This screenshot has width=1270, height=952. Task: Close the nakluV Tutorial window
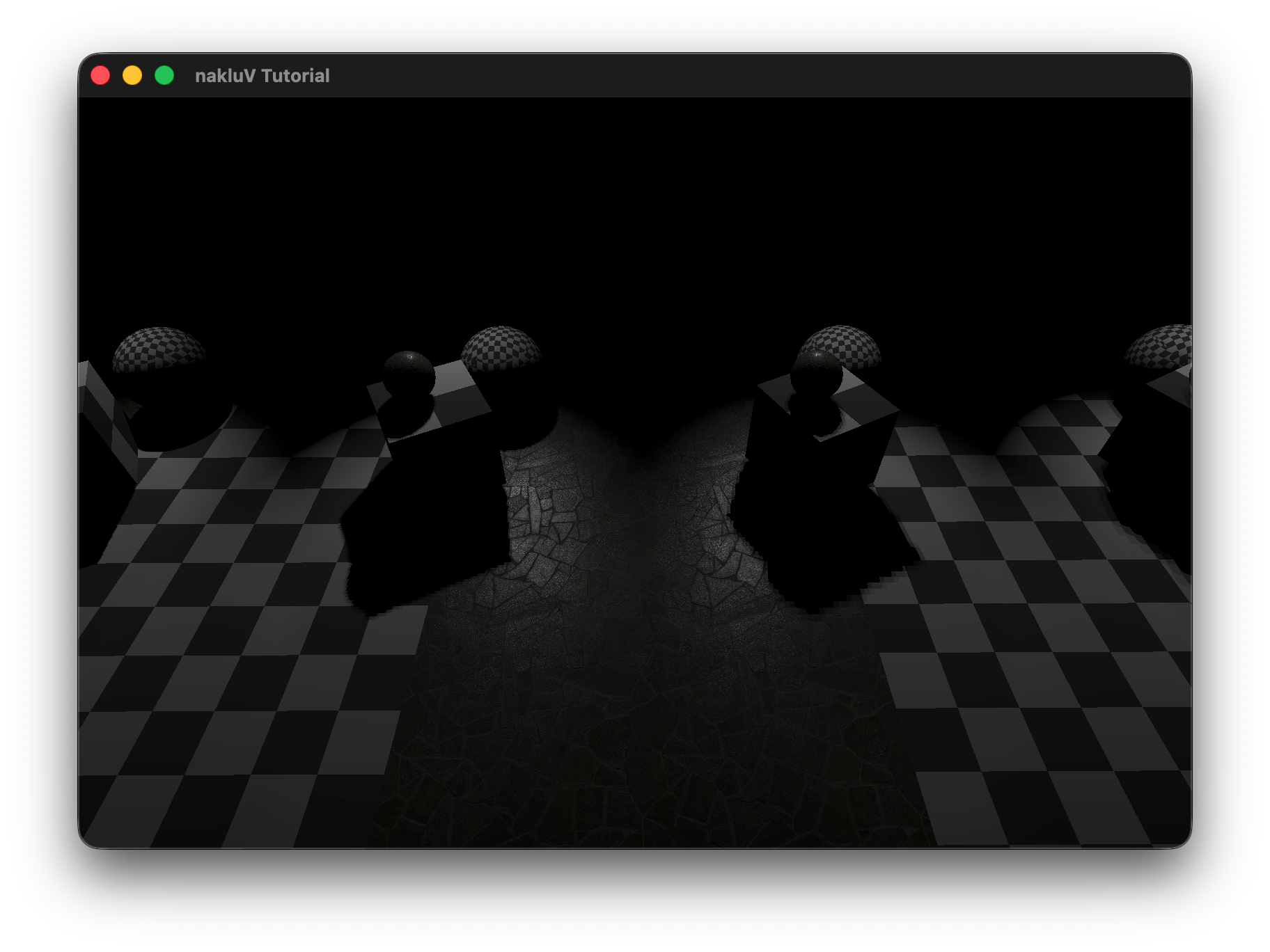pyautogui.click(x=100, y=75)
